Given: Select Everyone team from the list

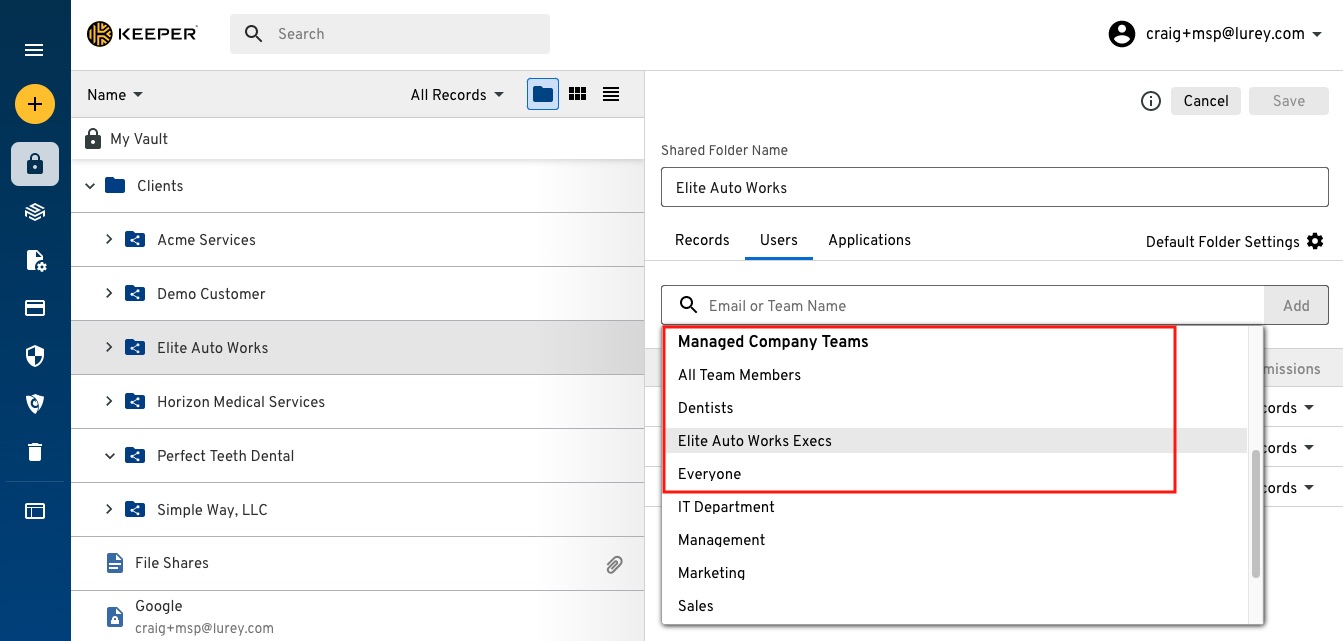Looking at the screenshot, I should click(x=955, y=474).
